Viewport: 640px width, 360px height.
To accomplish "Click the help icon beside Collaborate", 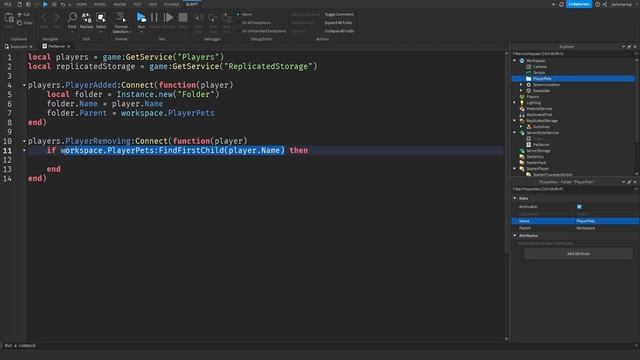I will [x=598, y=4].
